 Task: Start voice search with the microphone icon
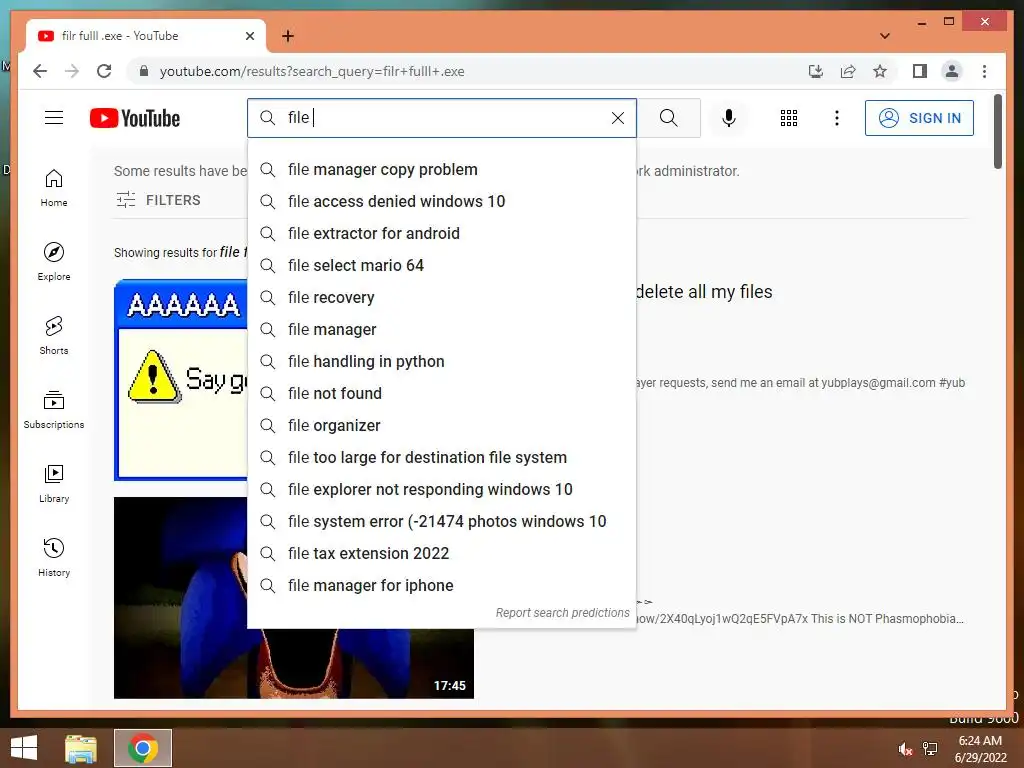point(729,118)
